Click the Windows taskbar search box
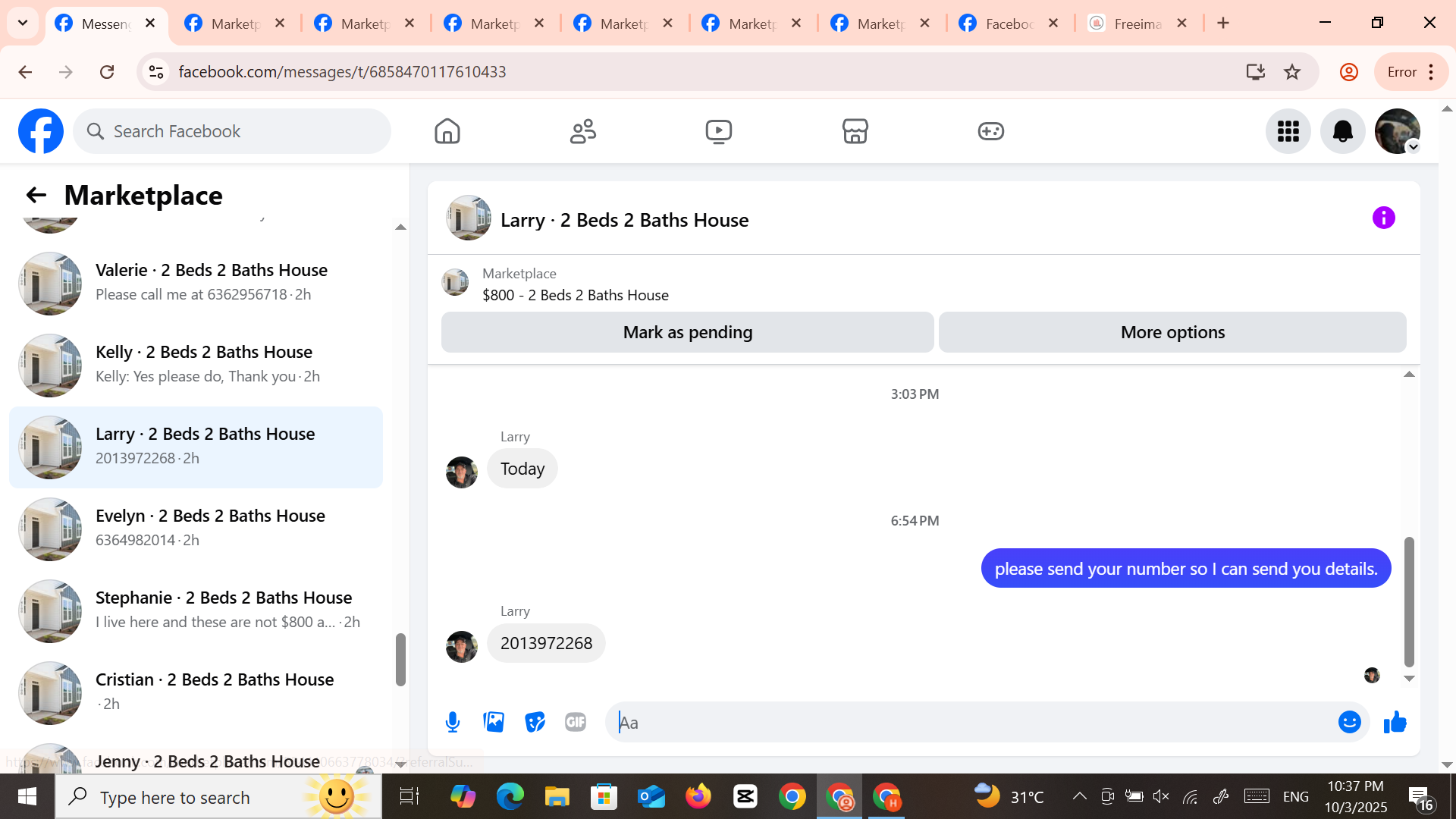This screenshot has height=819, width=1456. click(218, 796)
